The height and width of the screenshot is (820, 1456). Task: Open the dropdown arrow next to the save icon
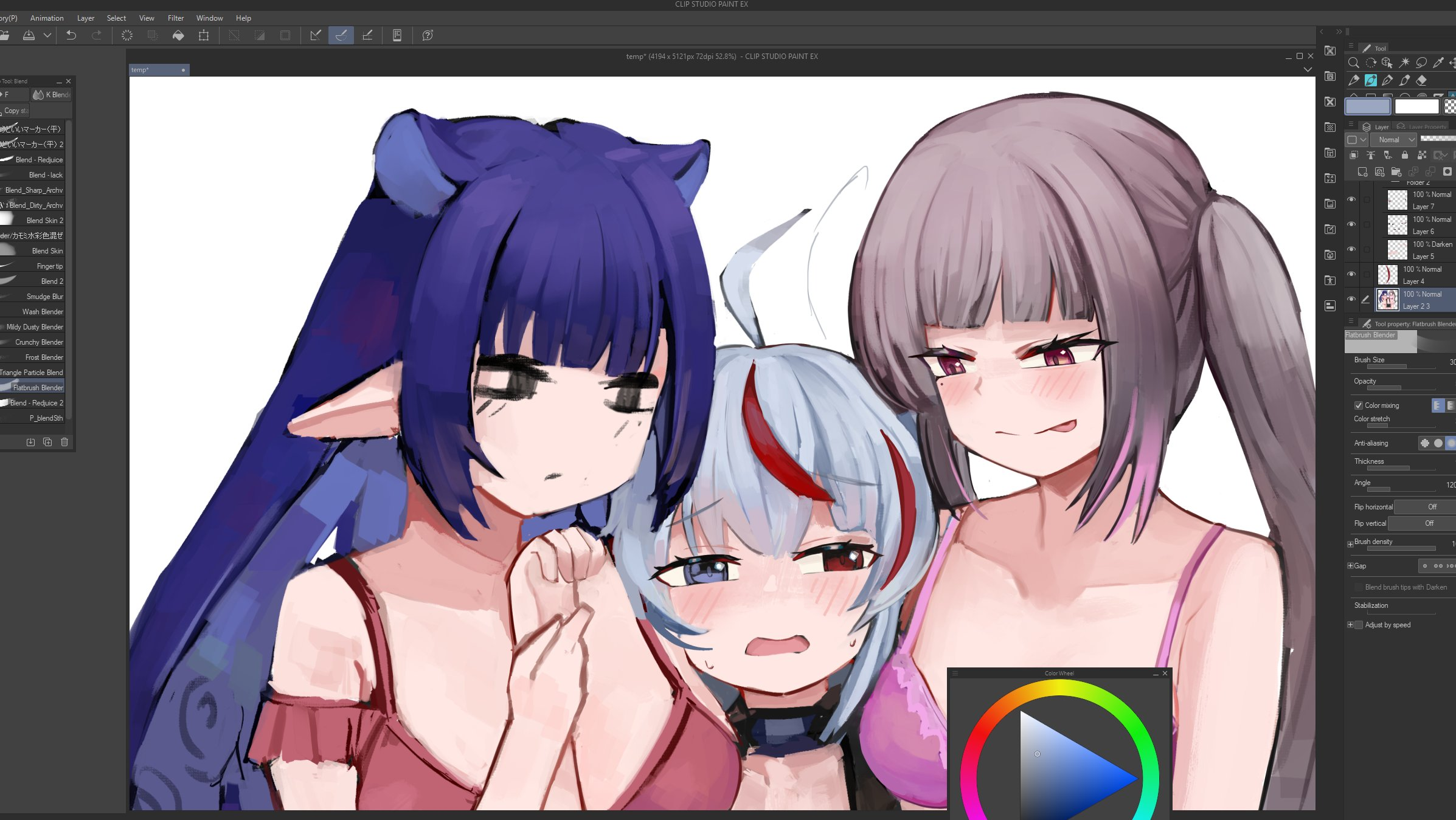pos(47,35)
